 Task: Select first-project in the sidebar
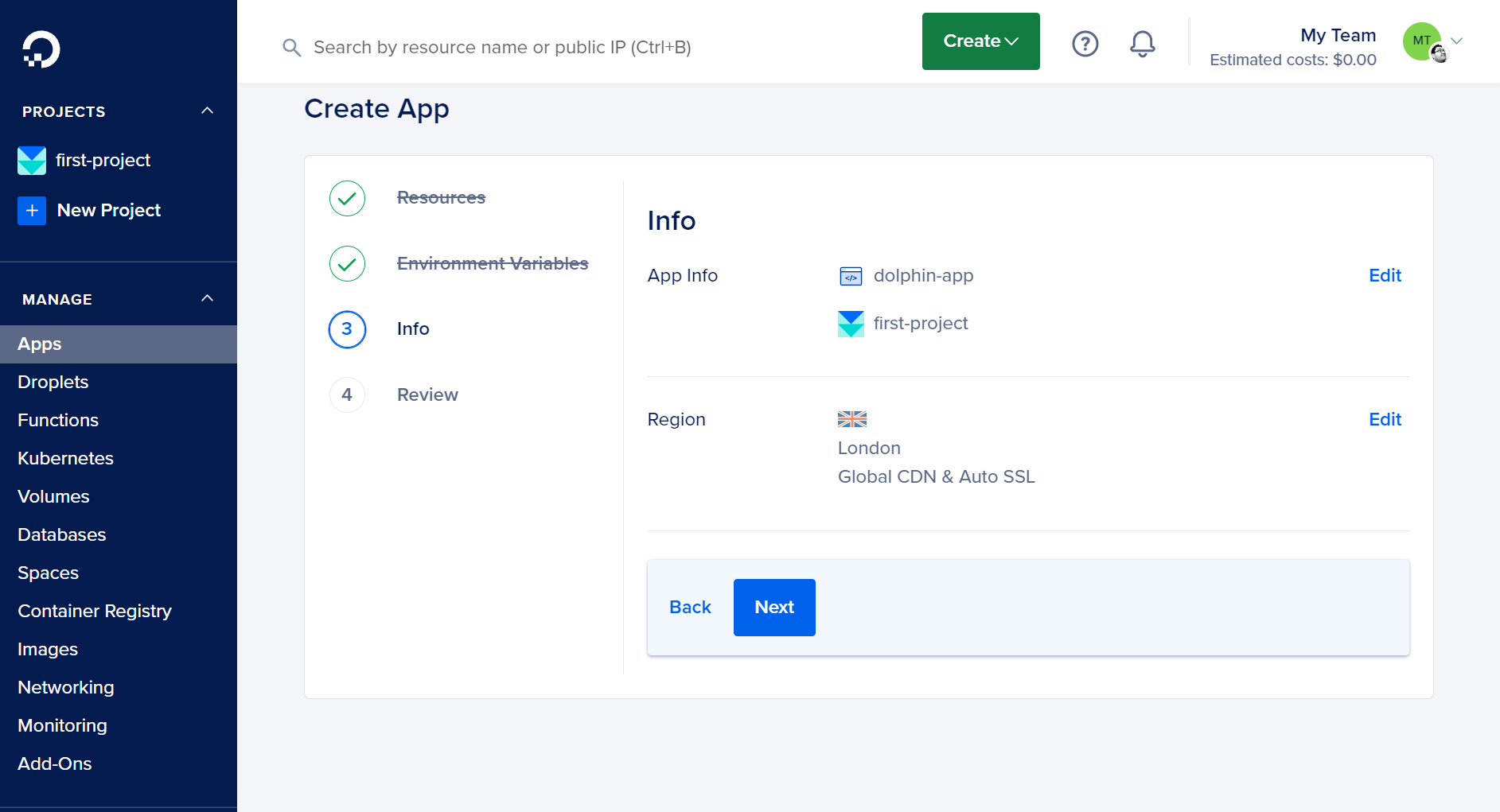click(103, 161)
